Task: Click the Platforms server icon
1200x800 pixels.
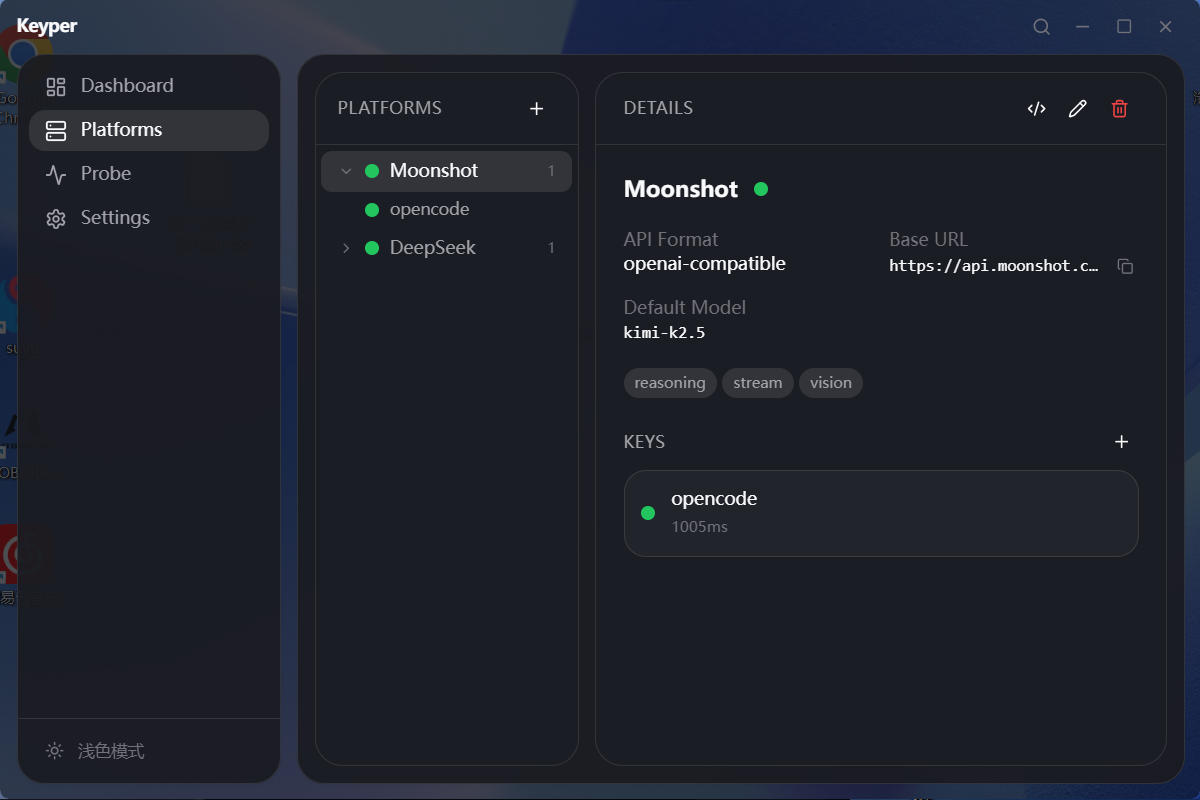Action: coord(56,130)
